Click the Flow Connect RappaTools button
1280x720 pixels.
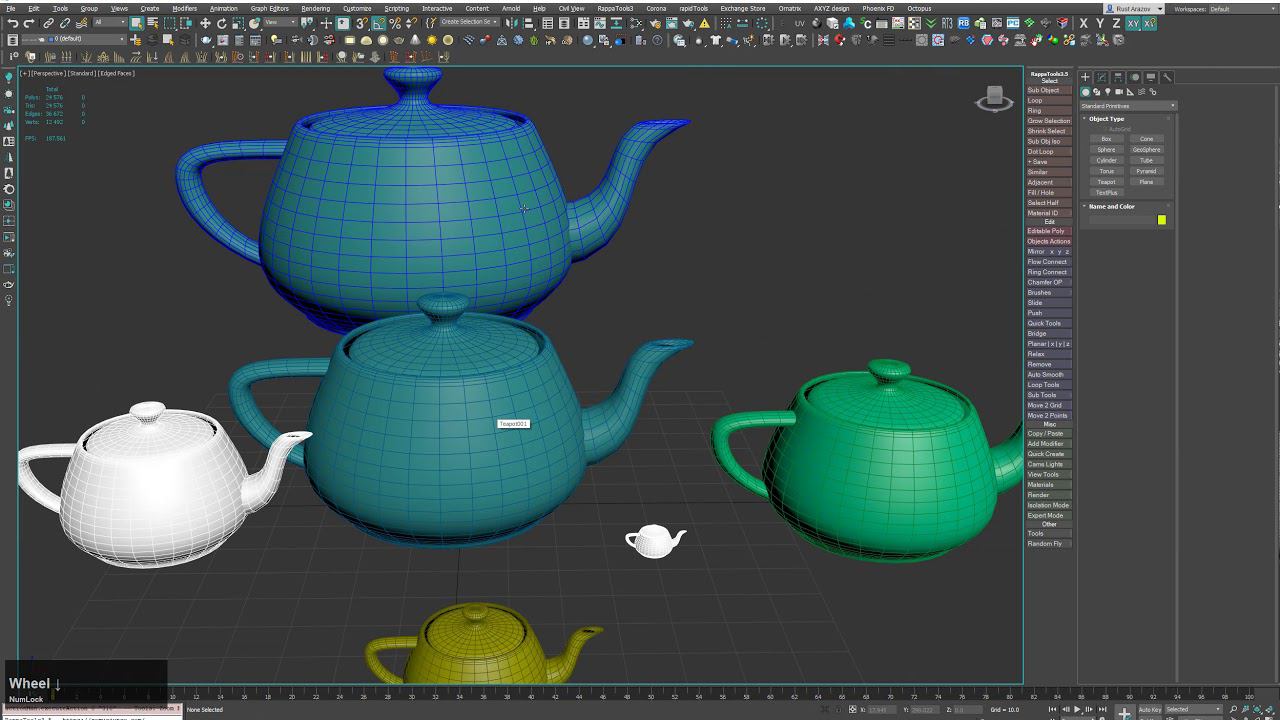pyautogui.click(x=1049, y=262)
